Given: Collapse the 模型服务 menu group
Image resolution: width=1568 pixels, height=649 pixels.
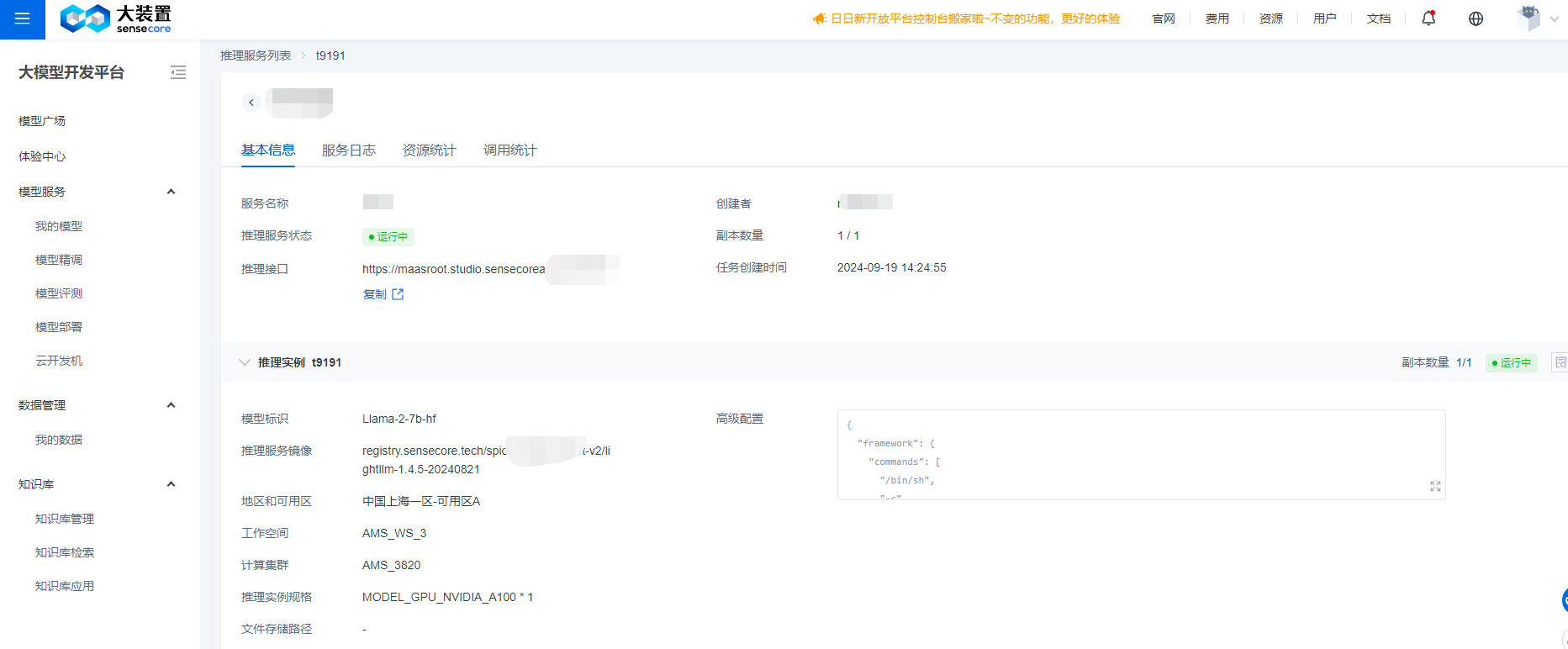Looking at the screenshot, I should (x=171, y=192).
